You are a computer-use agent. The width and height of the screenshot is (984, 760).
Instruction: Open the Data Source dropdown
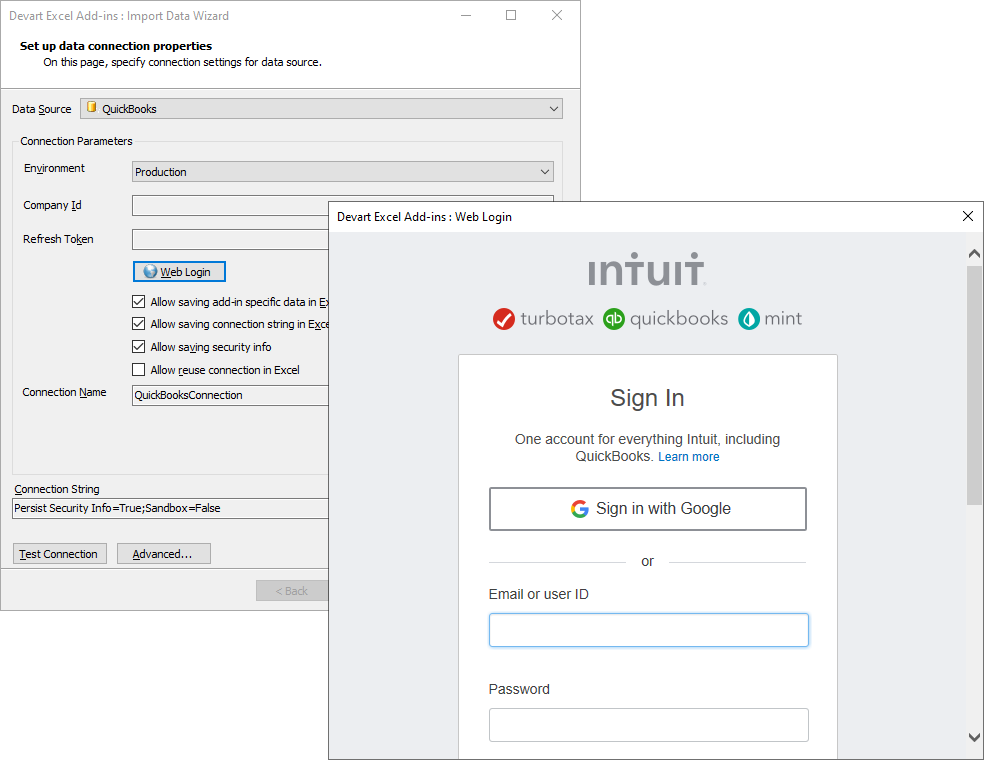click(321, 109)
